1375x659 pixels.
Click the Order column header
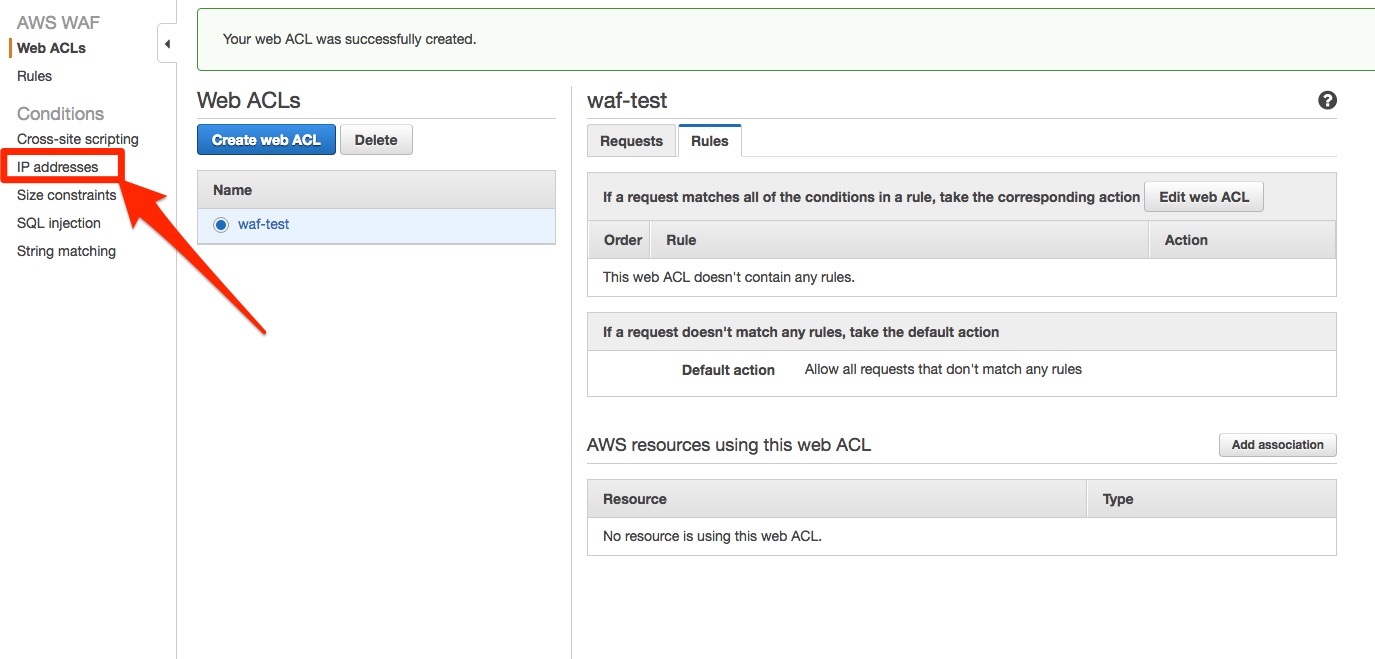621,239
